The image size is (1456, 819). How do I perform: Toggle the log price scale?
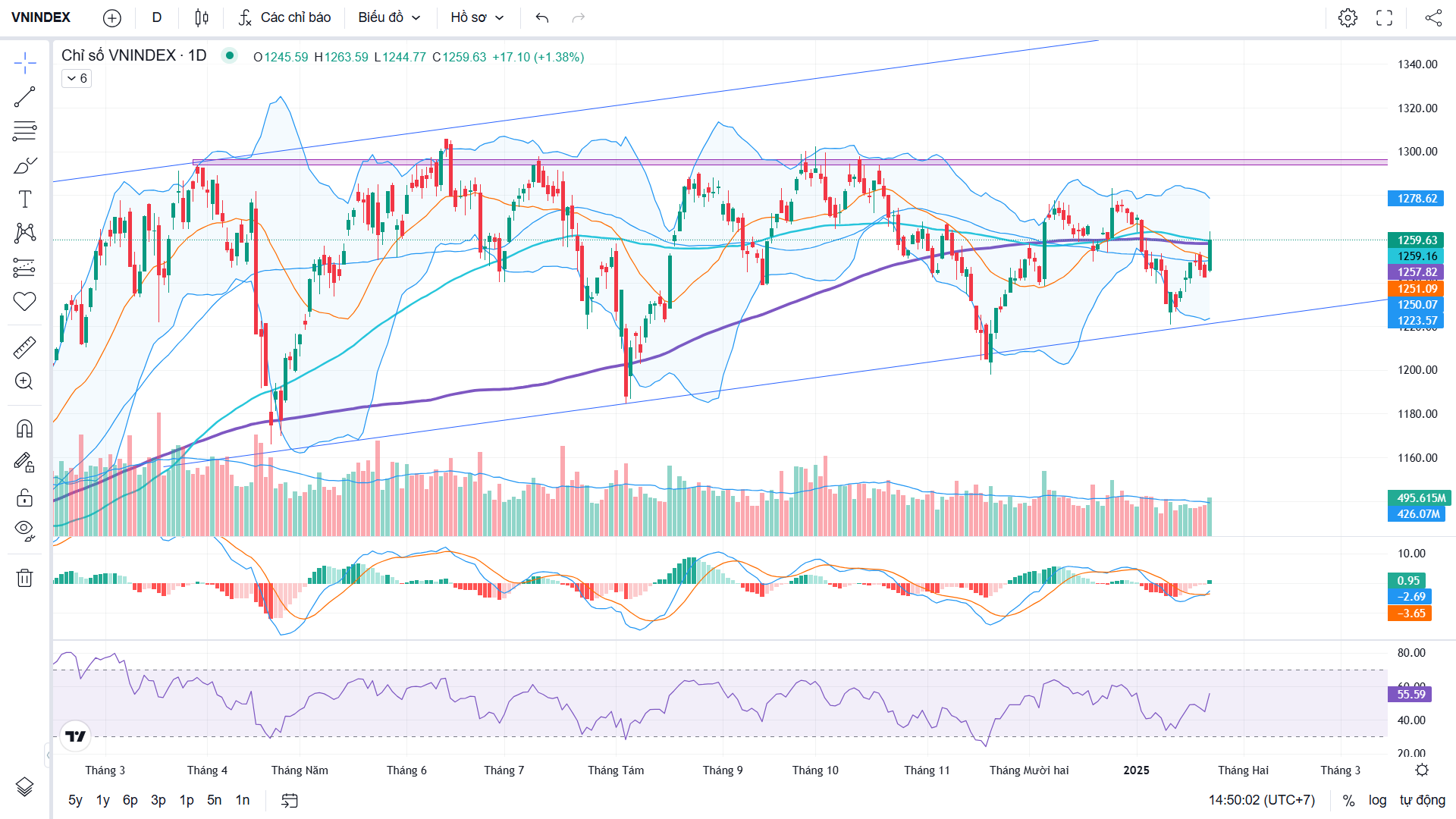(x=1377, y=800)
